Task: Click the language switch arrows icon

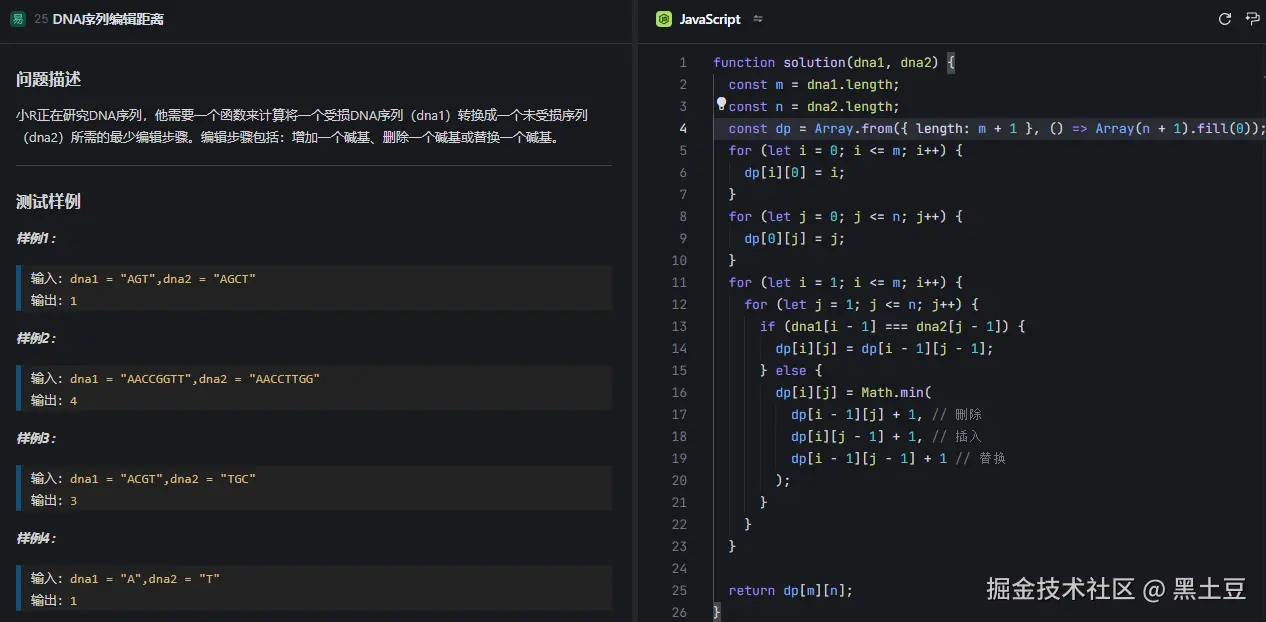Action: click(758, 19)
